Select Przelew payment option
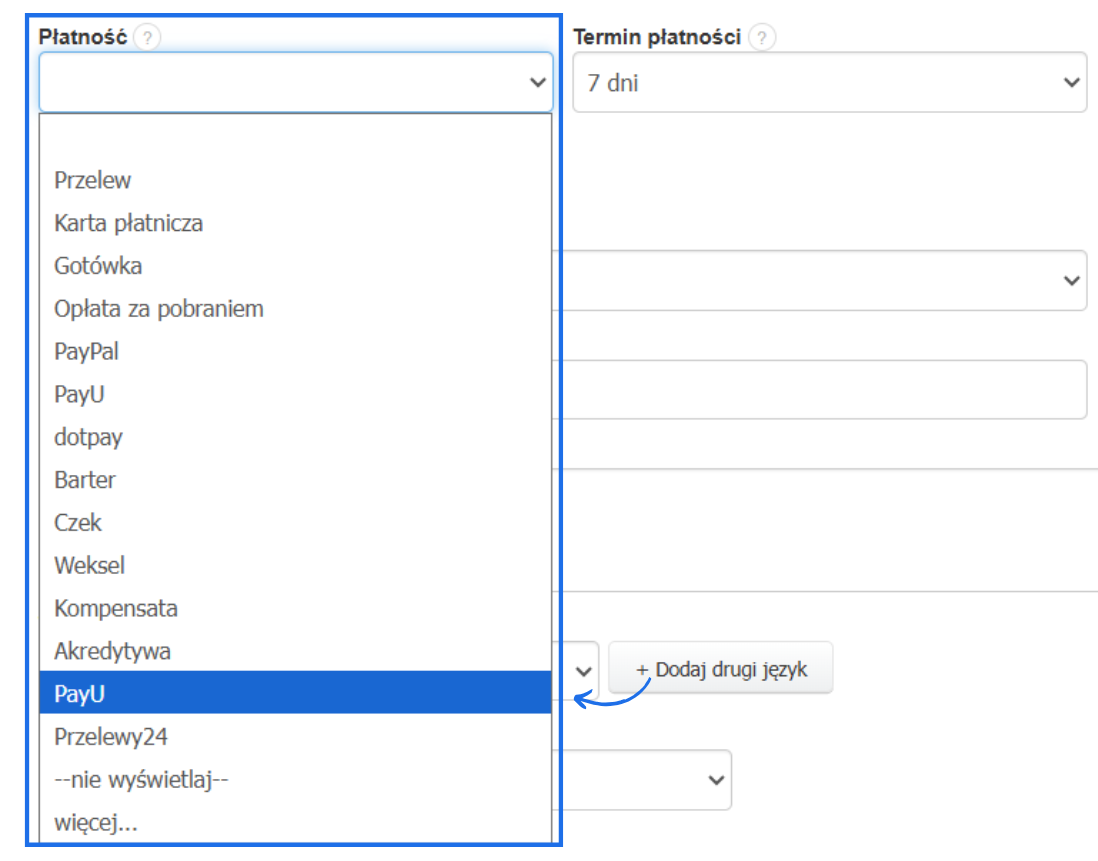Image resolution: width=1098 pixels, height=861 pixels. coord(93,181)
